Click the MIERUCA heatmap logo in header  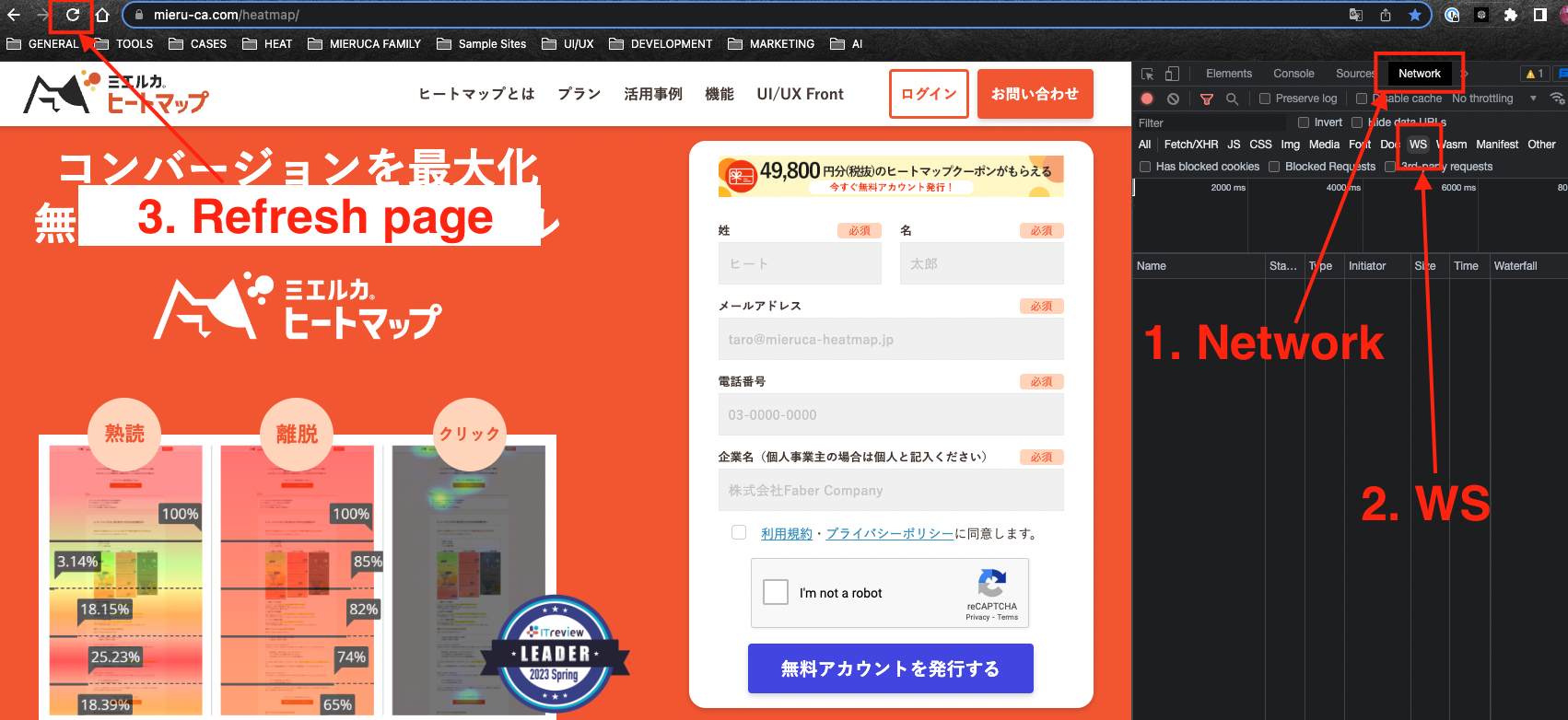[x=116, y=93]
